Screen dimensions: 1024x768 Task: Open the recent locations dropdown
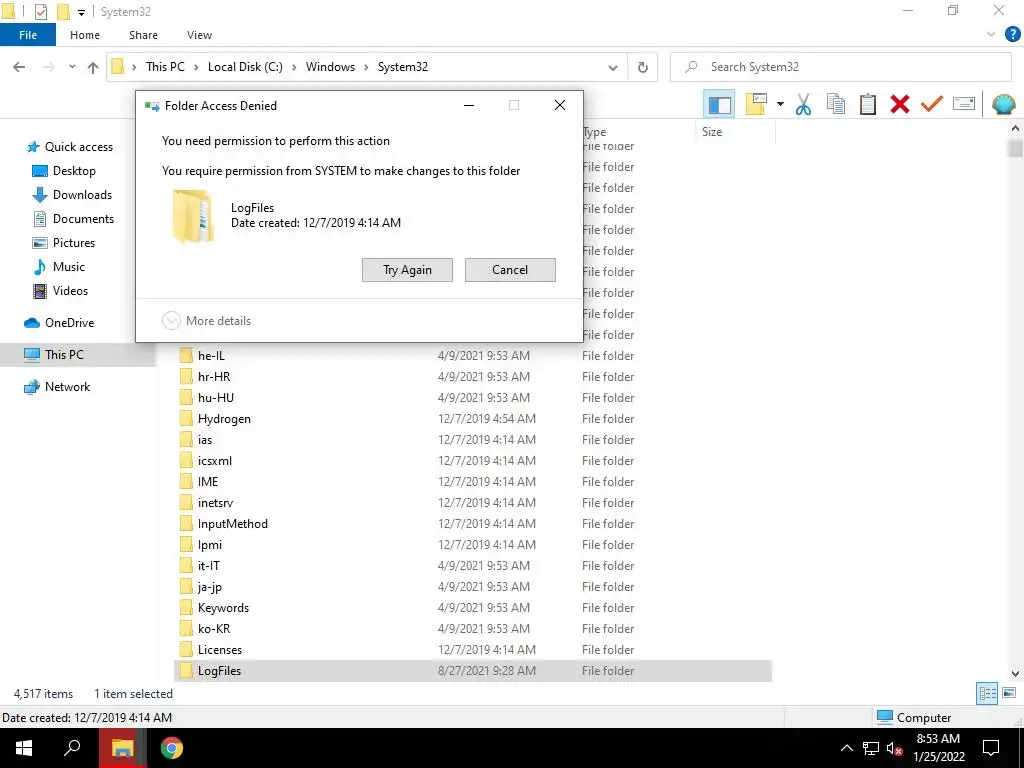click(72, 67)
